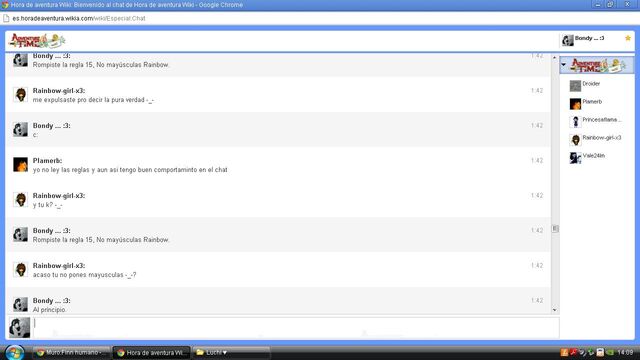Open the Windows Start button

click(x=14, y=353)
